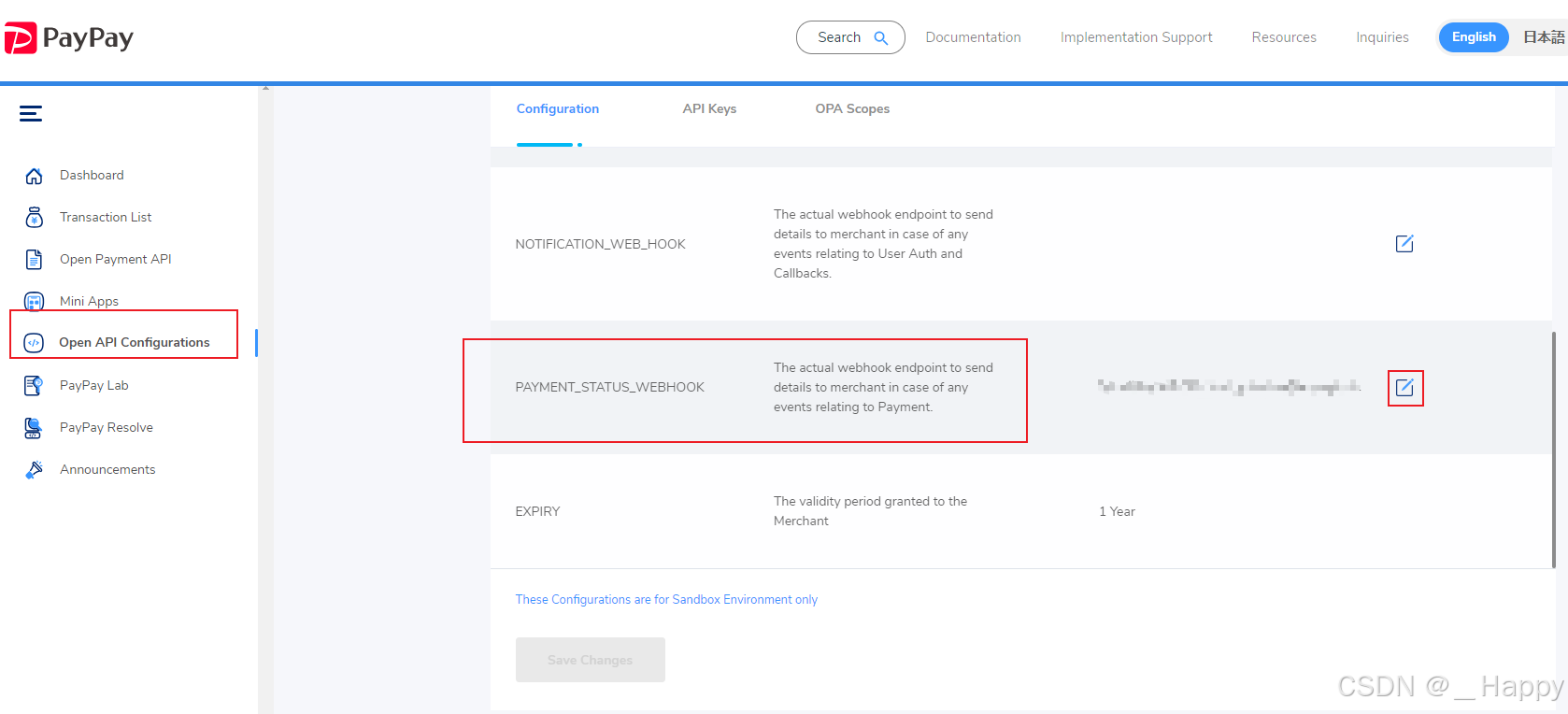Open PayPay Resolve
Screen dimensions: 1568x714
[107, 427]
